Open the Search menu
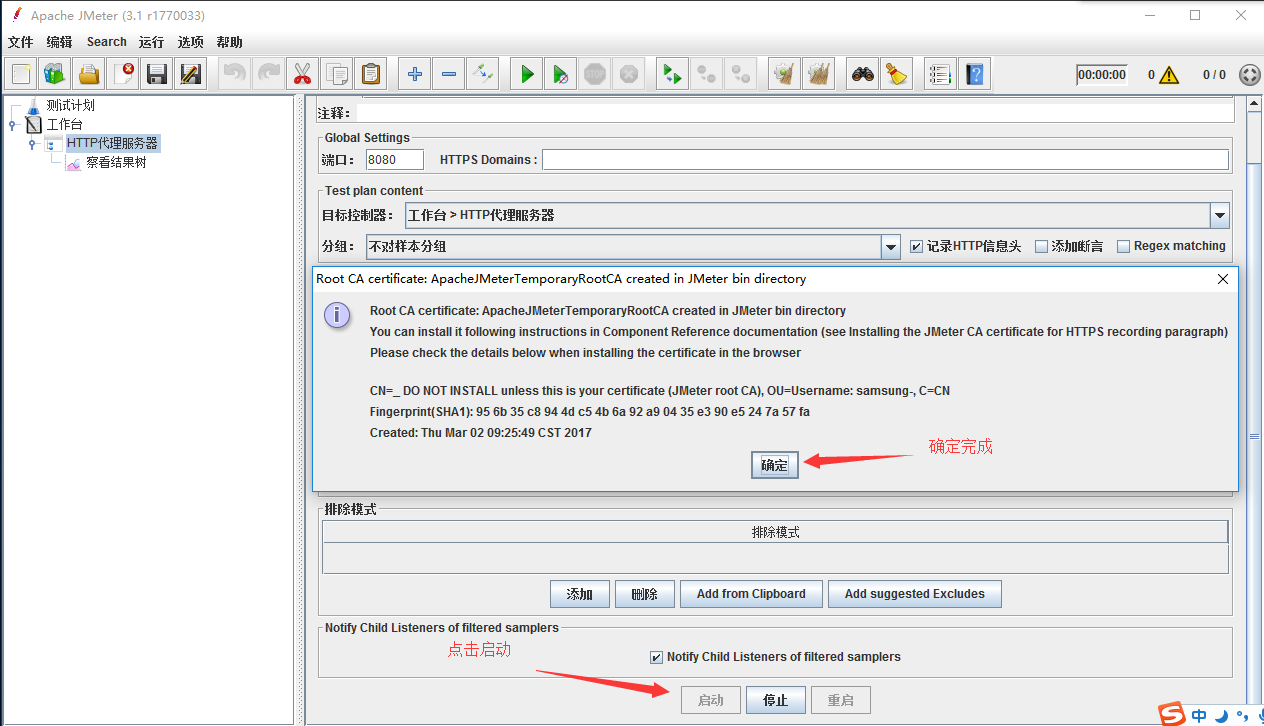Viewport: 1264px width, 726px height. (x=106, y=42)
